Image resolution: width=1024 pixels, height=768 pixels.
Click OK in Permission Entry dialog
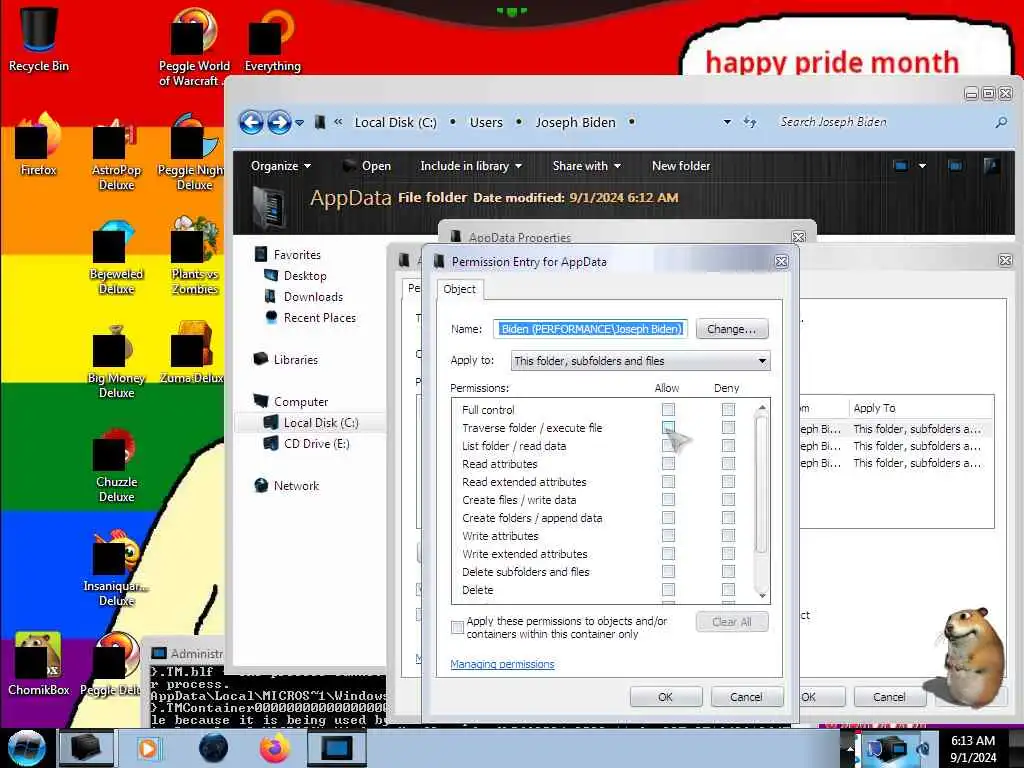[665, 697]
